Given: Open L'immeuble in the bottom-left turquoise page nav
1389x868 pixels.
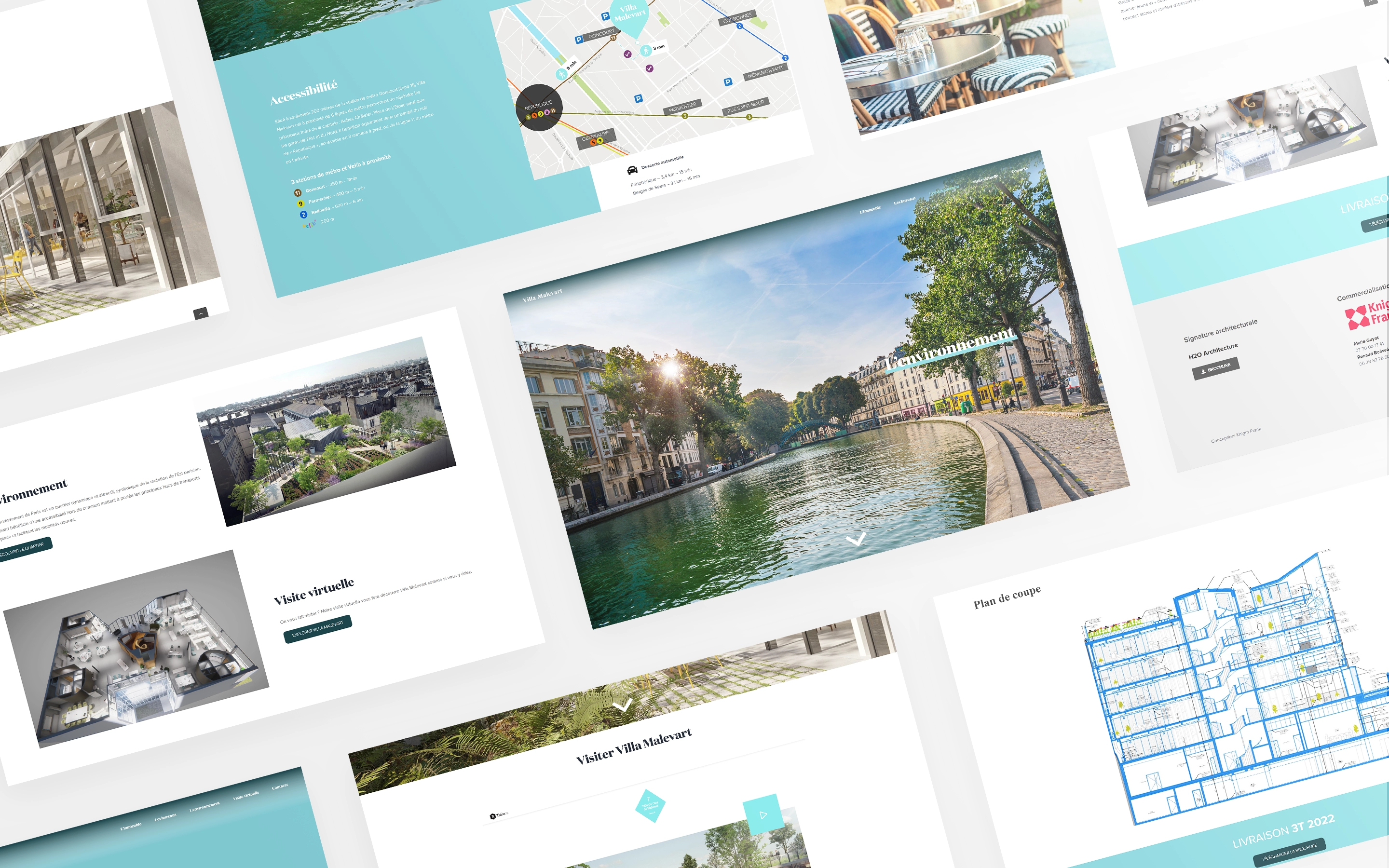Looking at the screenshot, I should tap(131, 826).
